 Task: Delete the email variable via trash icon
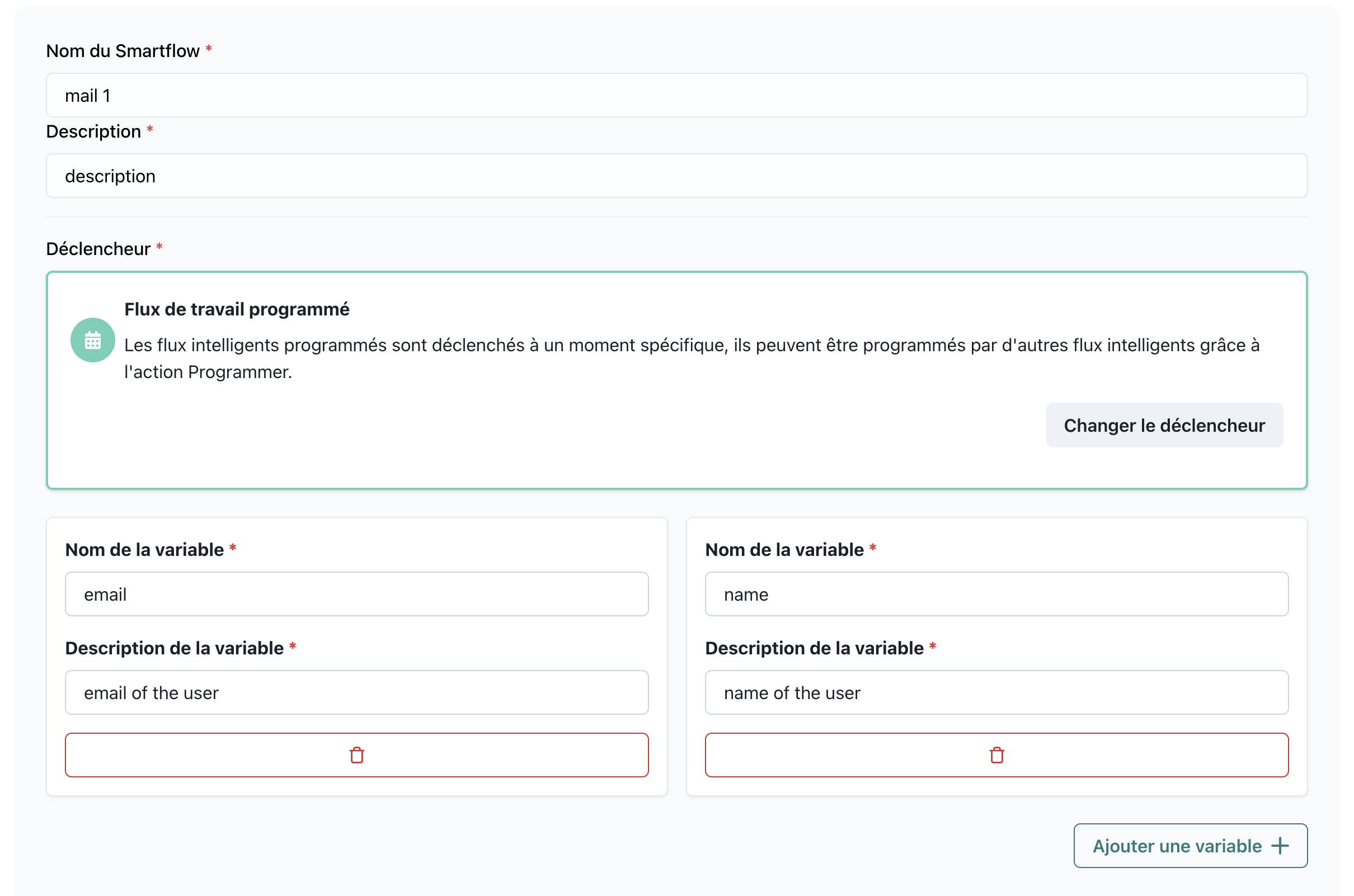tap(356, 755)
